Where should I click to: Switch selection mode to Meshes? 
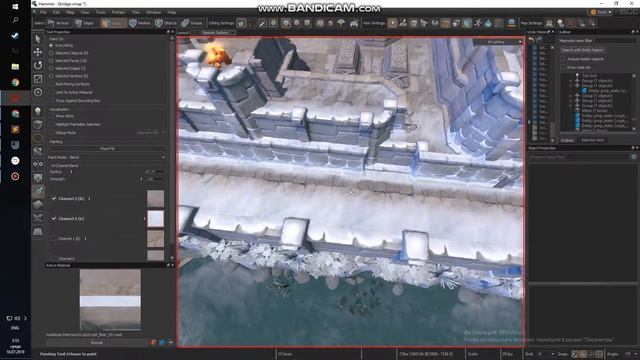(x=140, y=23)
